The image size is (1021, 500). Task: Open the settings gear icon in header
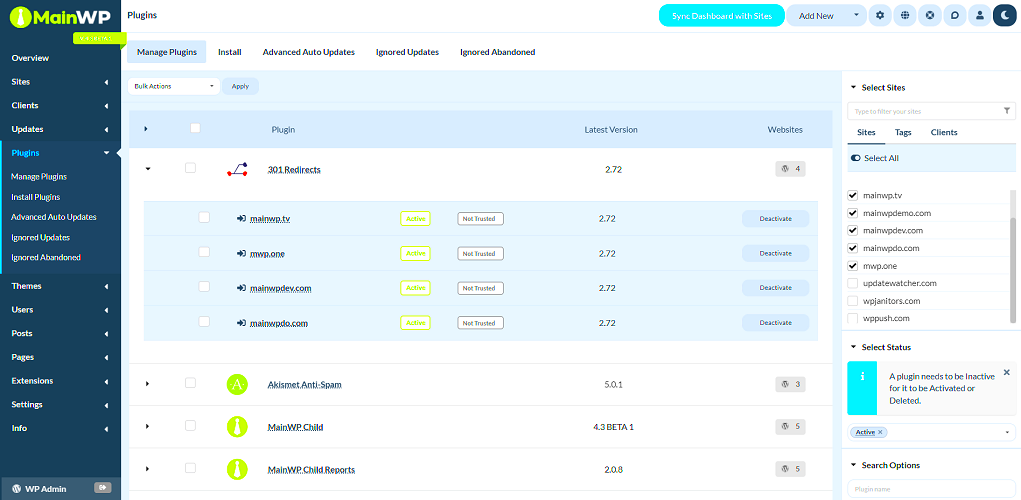coord(880,16)
